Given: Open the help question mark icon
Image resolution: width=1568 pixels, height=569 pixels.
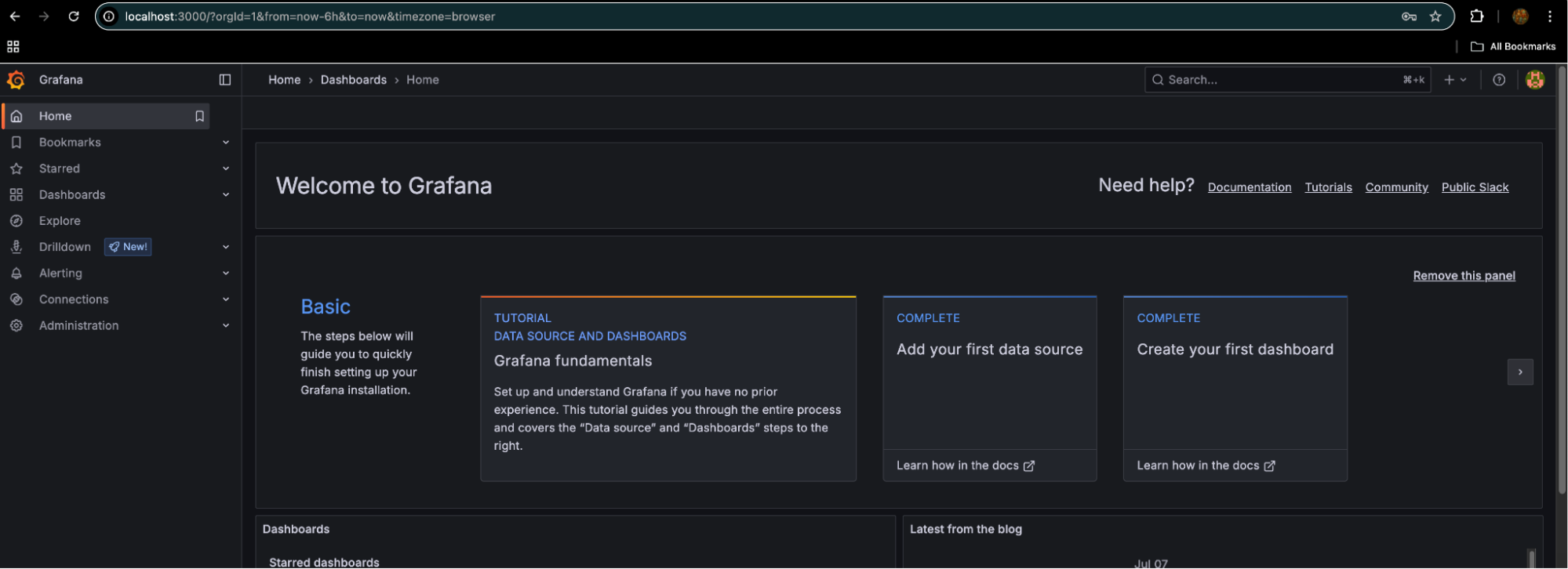Looking at the screenshot, I should click(x=1499, y=80).
